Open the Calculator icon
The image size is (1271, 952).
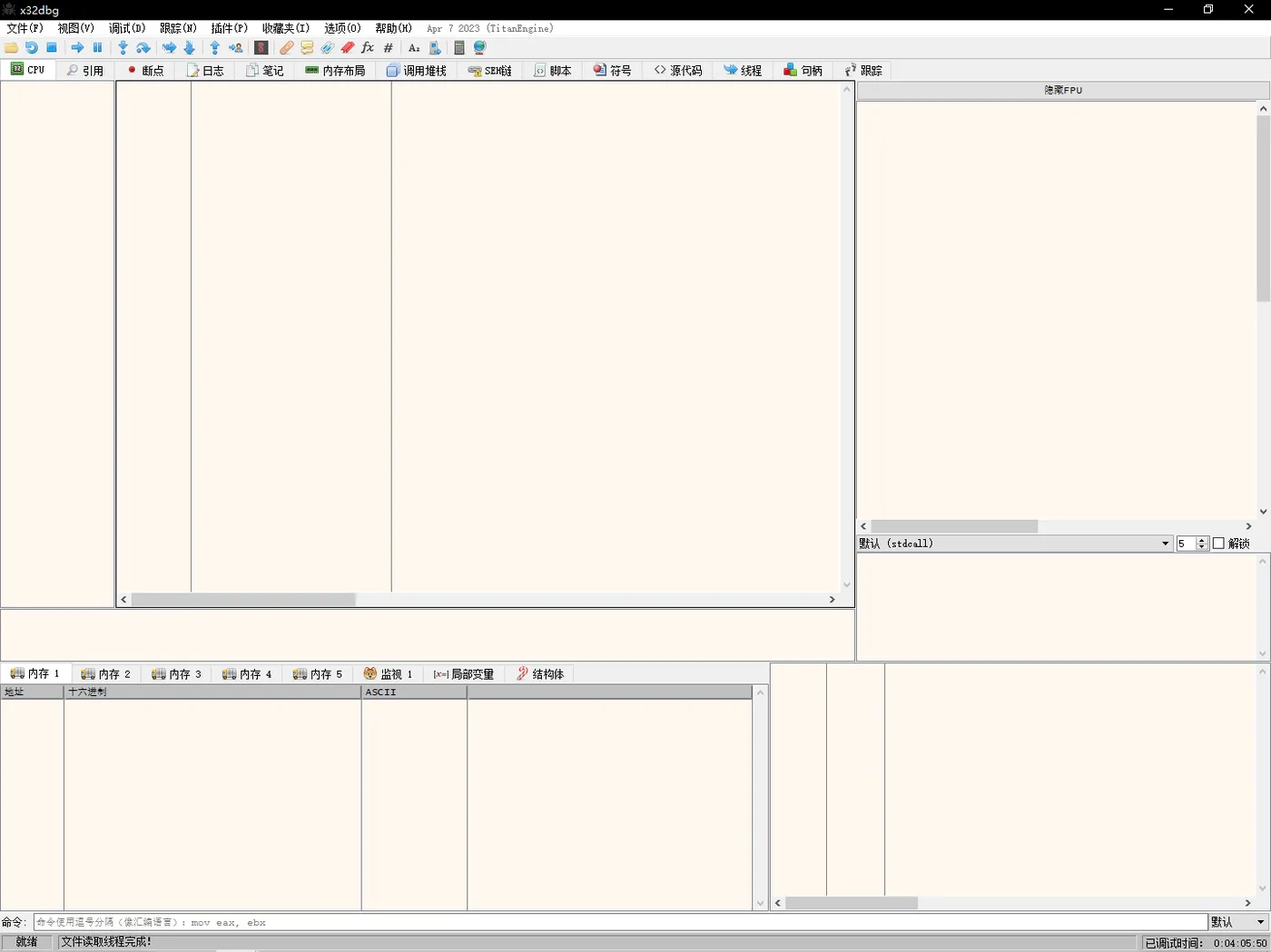click(x=459, y=47)
